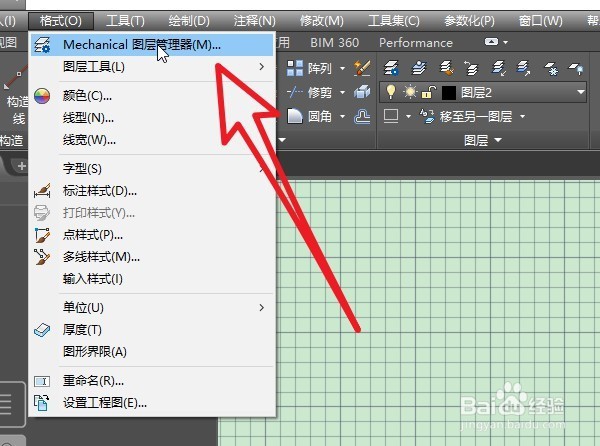The height and width of the screenshot is (446, 600).
Task: Expand 字型(S) submenu
Action: click(152, 169)
